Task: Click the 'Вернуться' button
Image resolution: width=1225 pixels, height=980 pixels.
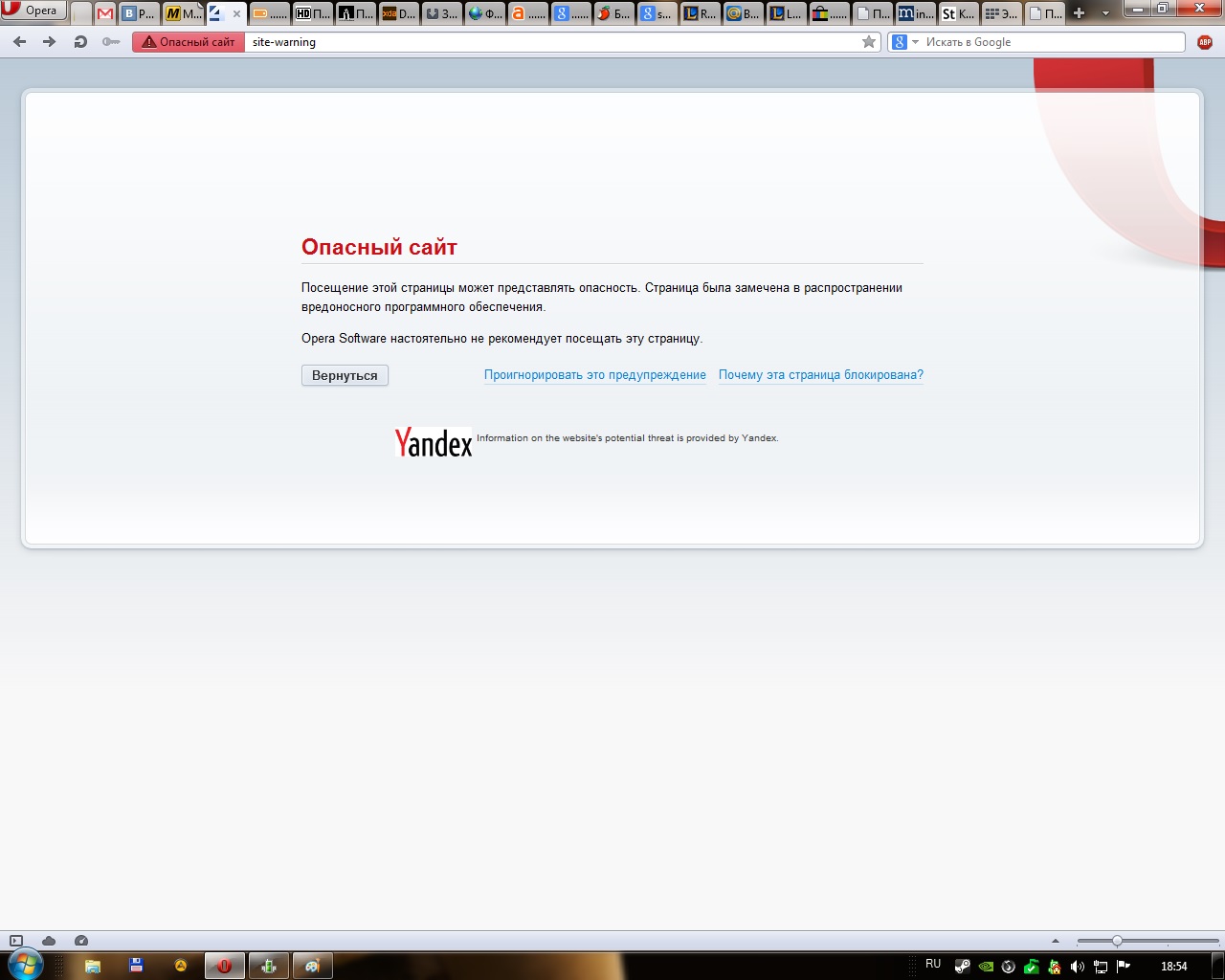Action: [345, 375]
